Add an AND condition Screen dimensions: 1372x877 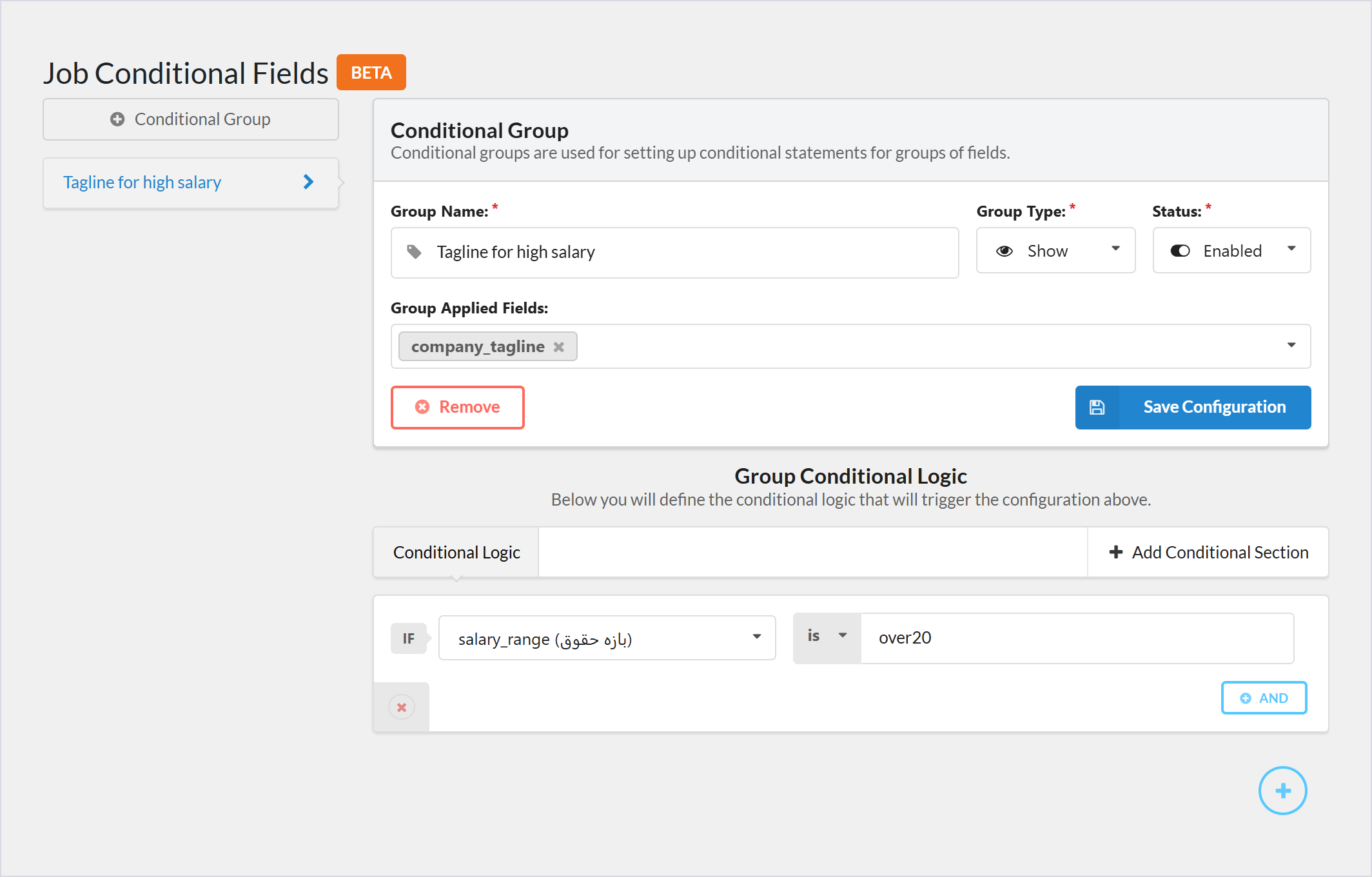click(1264, 698)
